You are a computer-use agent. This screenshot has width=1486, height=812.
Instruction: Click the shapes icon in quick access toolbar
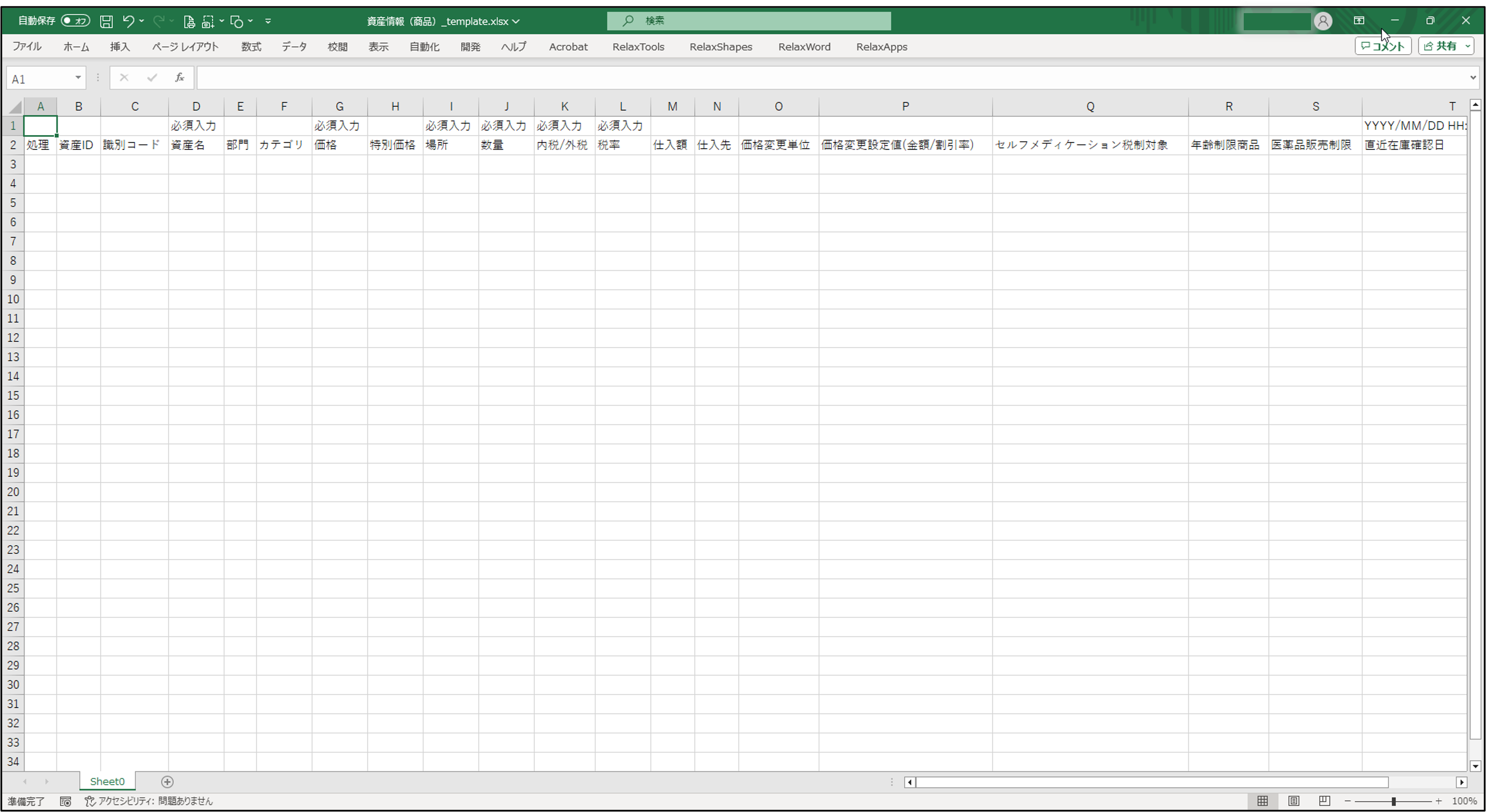(x=237, y=21)
